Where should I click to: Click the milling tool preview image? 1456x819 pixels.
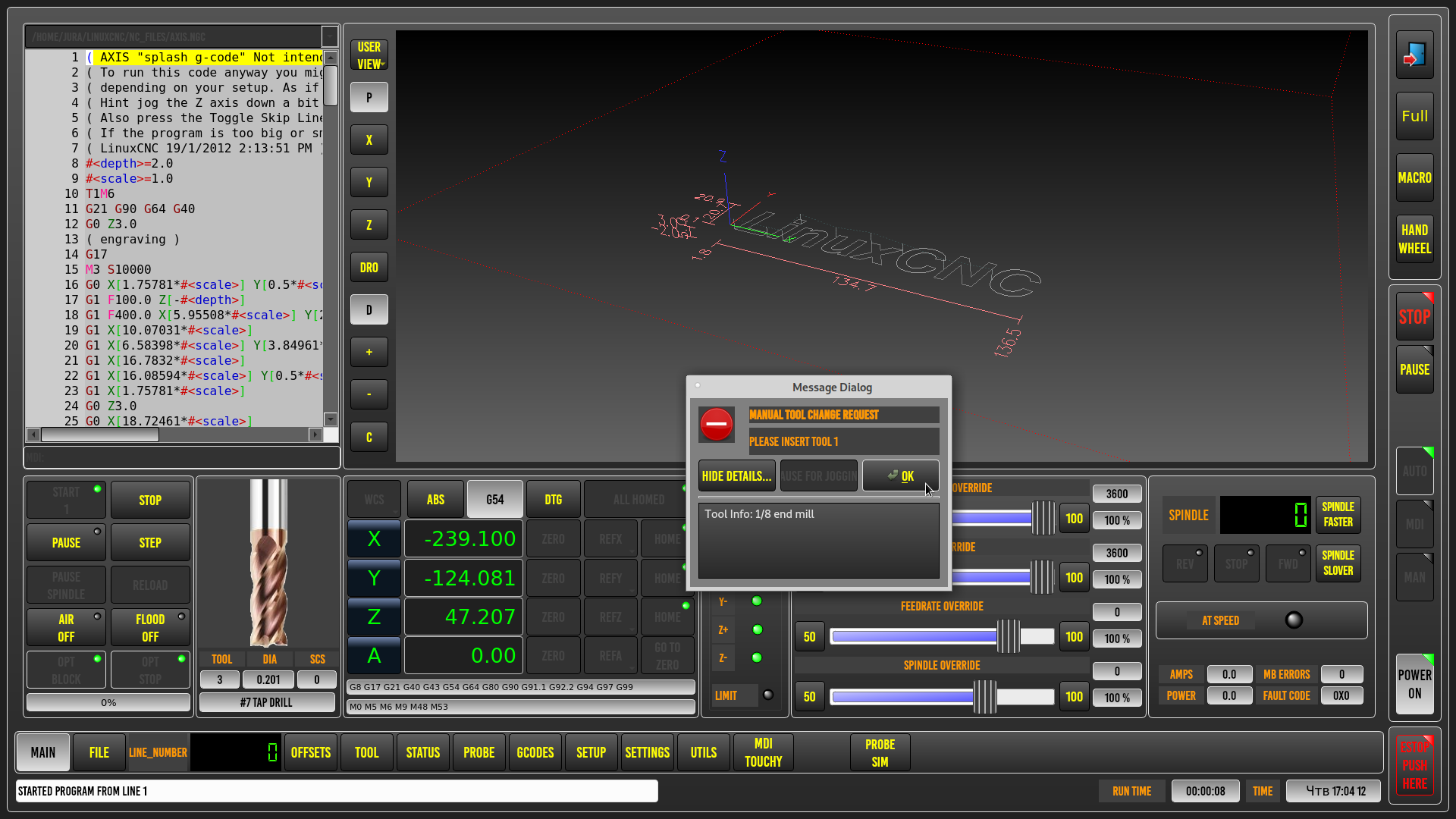pos(268,563)
